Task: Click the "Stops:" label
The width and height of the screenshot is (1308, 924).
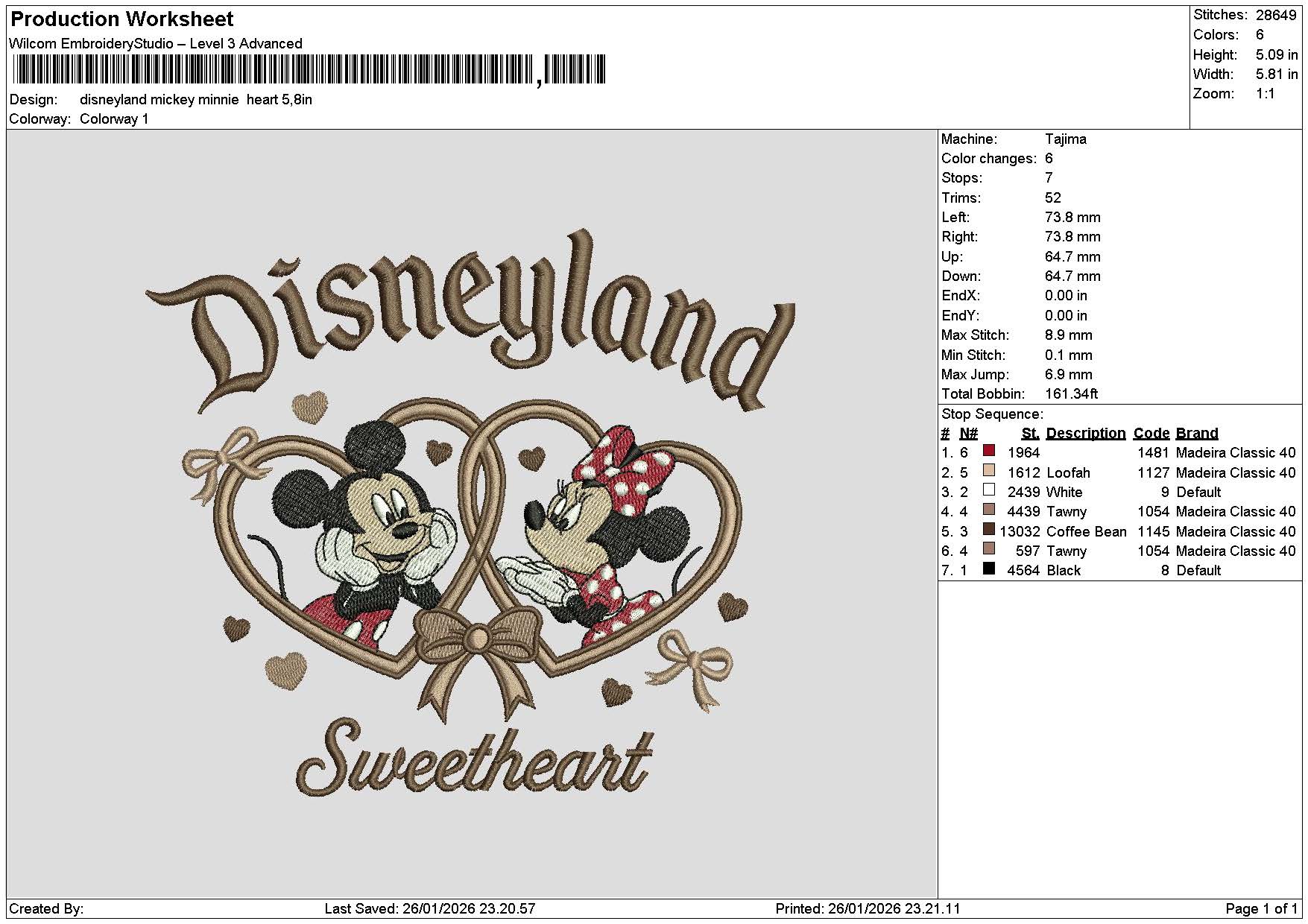Action: [x=962, y=178]
